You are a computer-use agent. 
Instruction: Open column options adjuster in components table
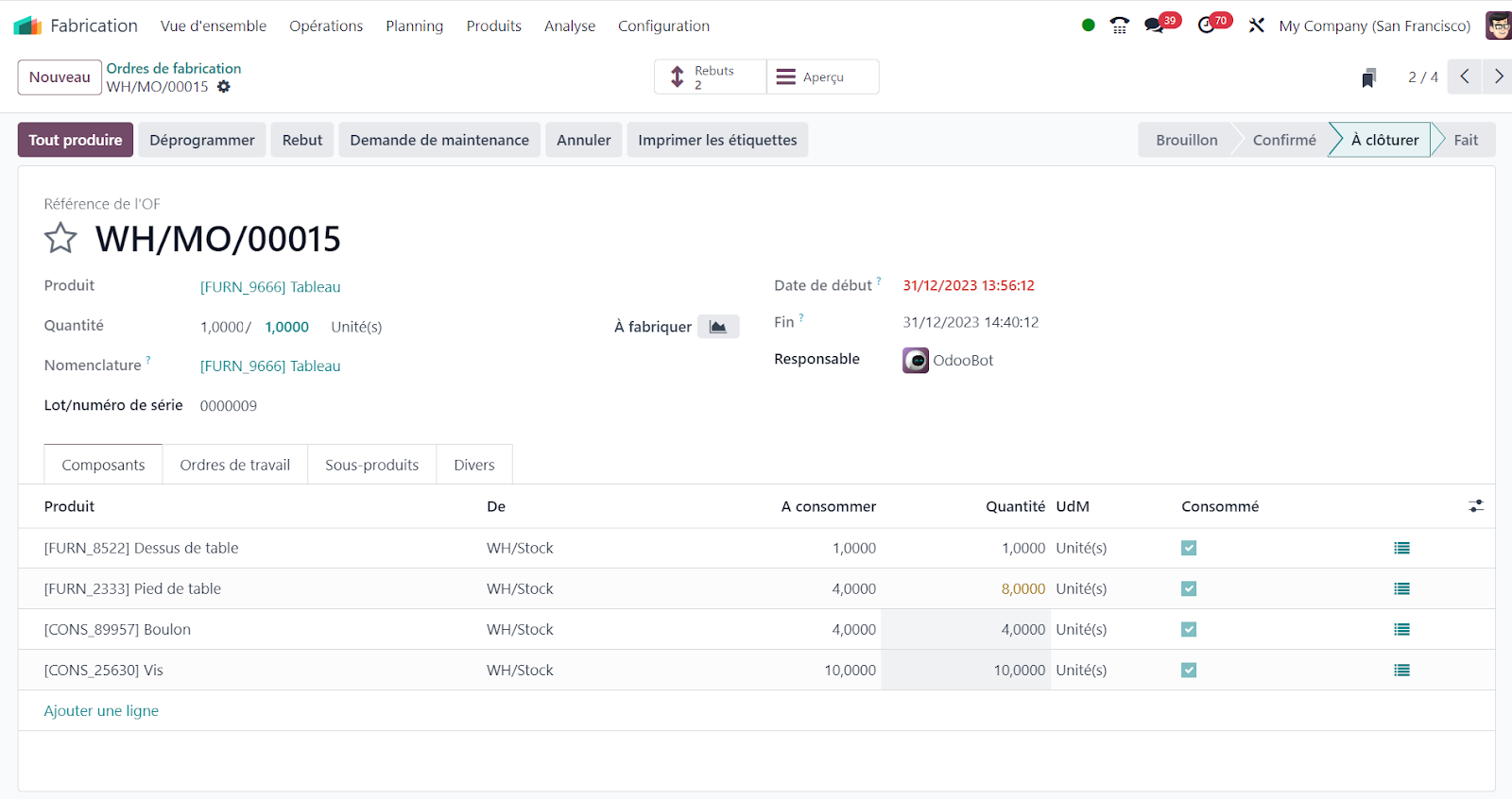click(1476, 506)
